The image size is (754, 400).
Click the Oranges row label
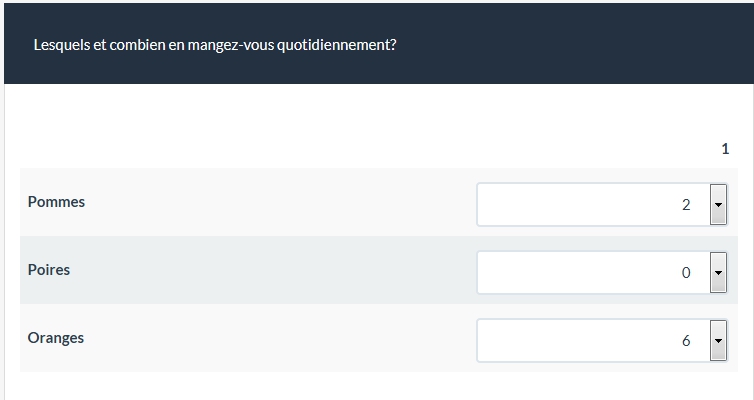point(56,338)
